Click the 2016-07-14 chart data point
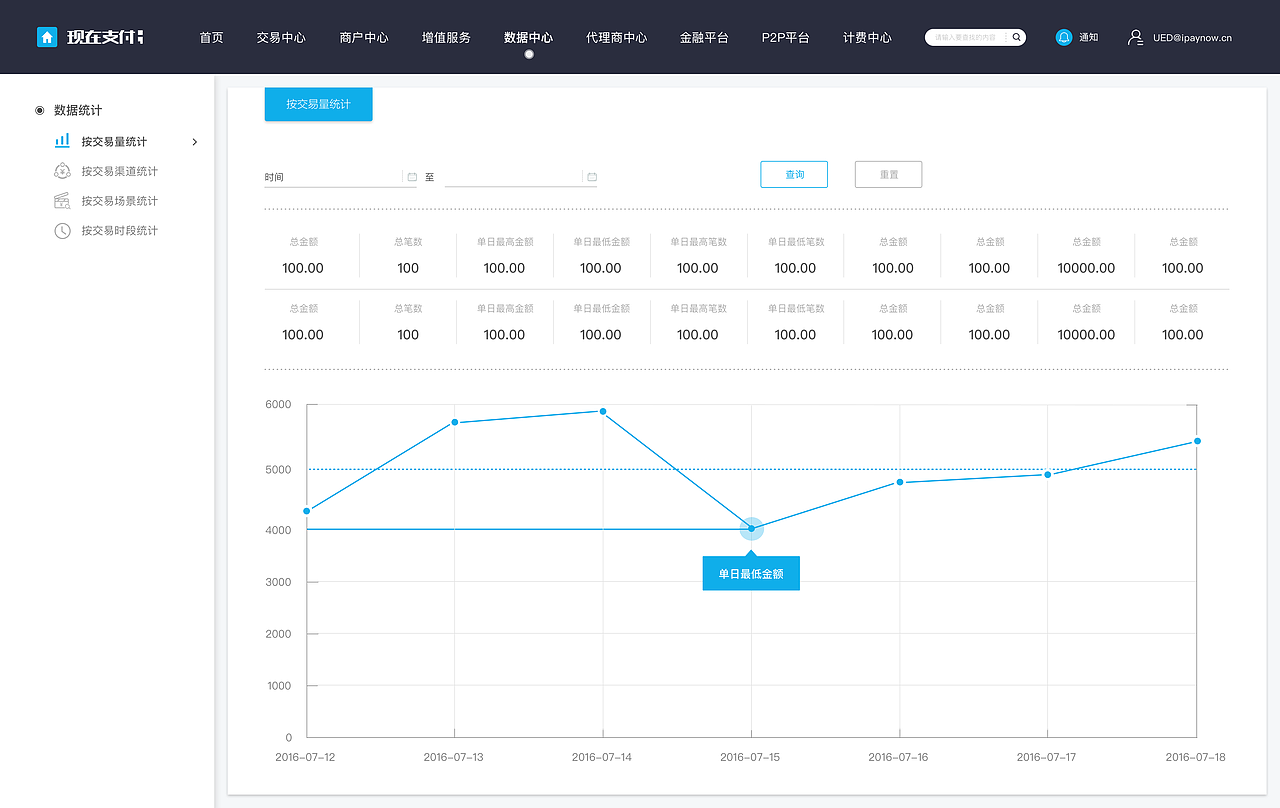 click(x=603, y=411)
